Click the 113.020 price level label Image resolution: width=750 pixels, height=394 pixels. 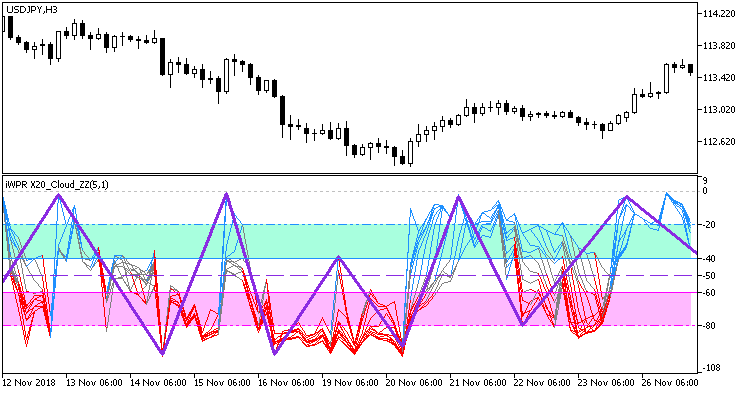[x=719, y=110]
